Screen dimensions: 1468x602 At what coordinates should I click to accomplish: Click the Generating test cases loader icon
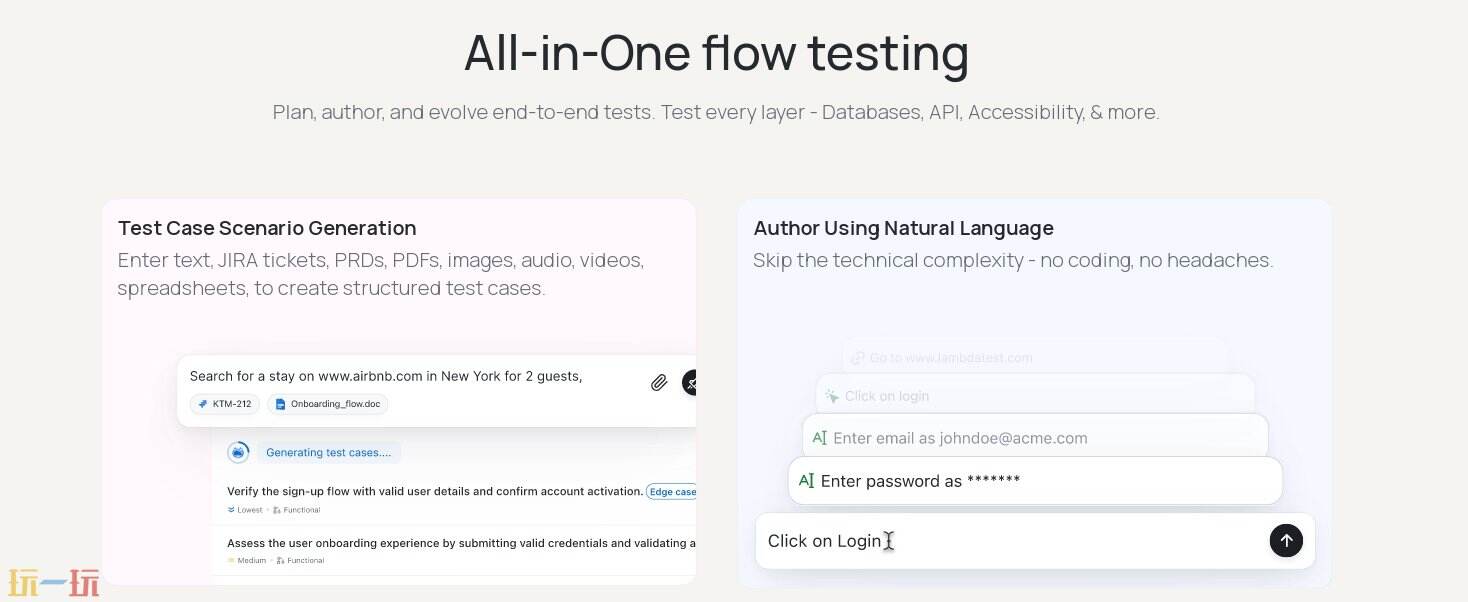(x=238, y=452)
